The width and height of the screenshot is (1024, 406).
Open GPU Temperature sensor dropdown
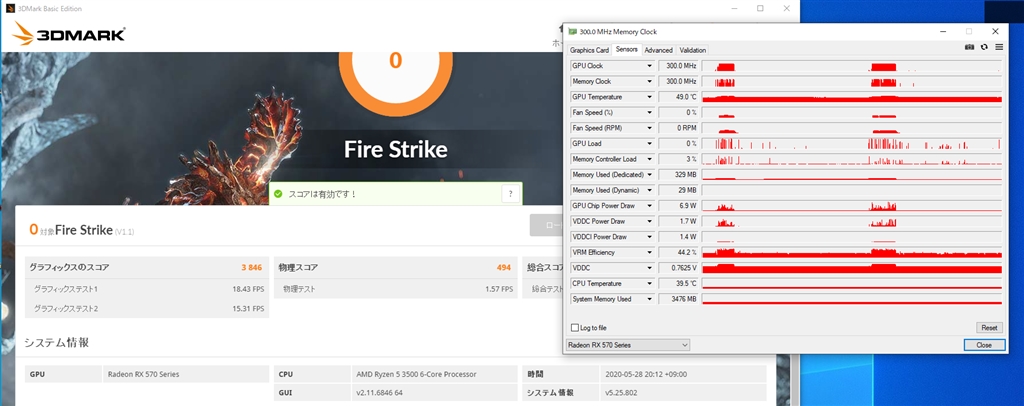click(x=650, y=97)
